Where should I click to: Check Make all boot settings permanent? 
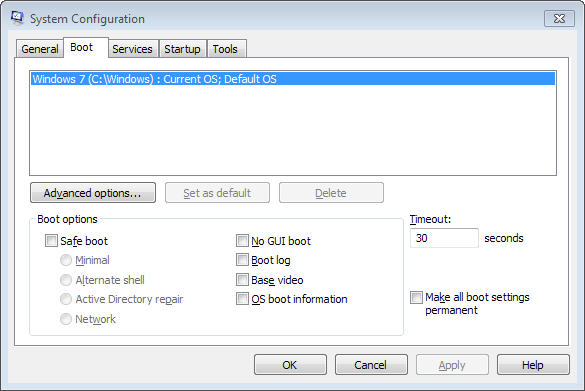point(416,297)
